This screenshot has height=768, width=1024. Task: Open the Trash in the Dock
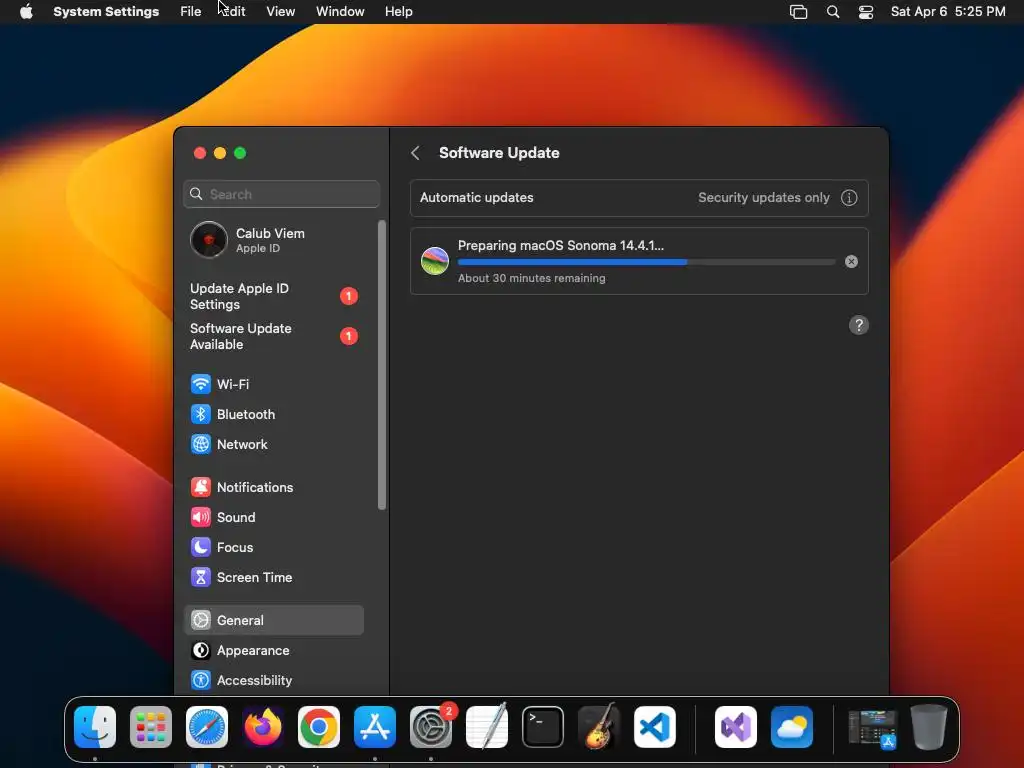929,727
